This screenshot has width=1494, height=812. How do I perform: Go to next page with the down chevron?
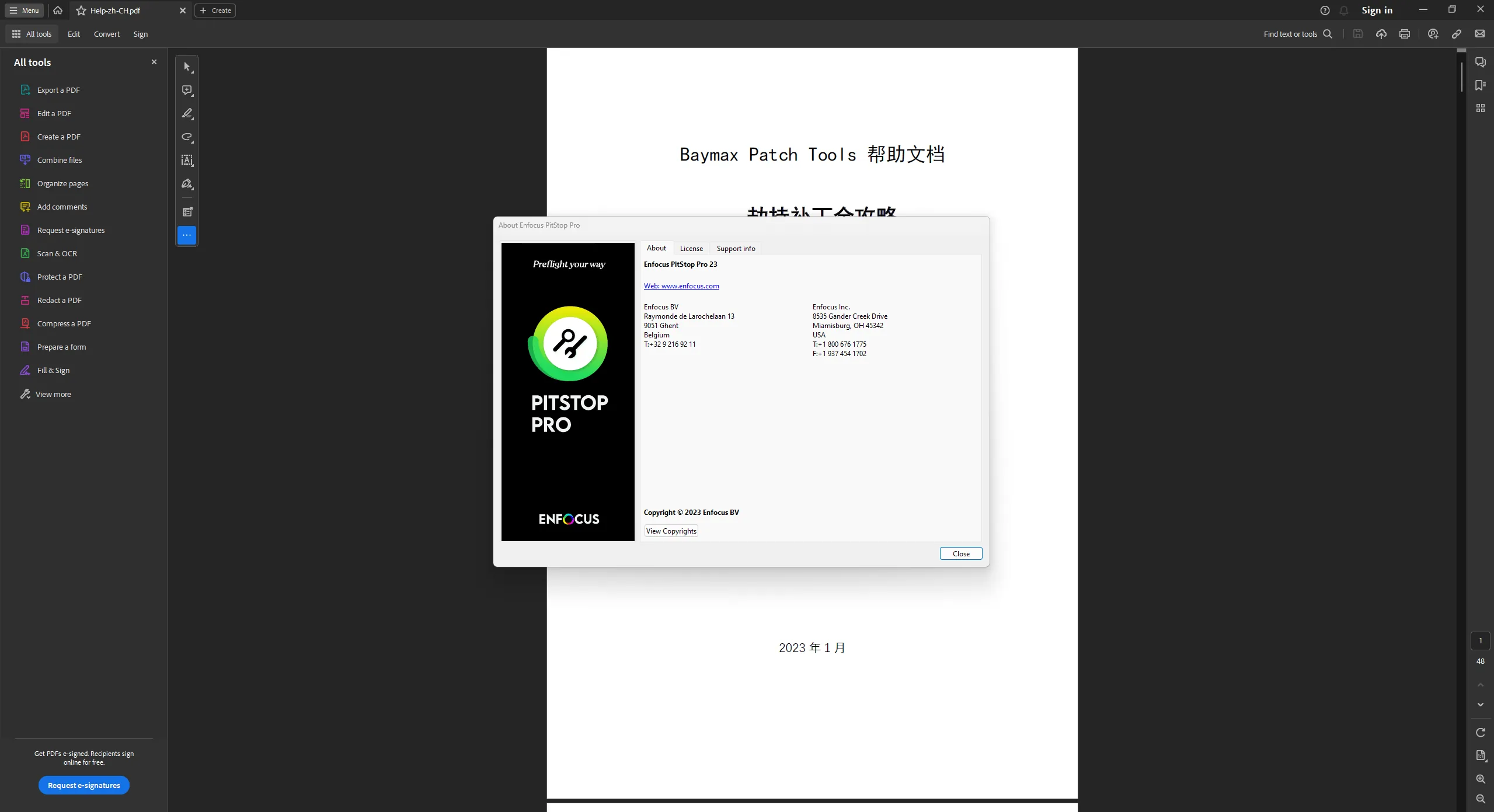(x=1480, y=705)
